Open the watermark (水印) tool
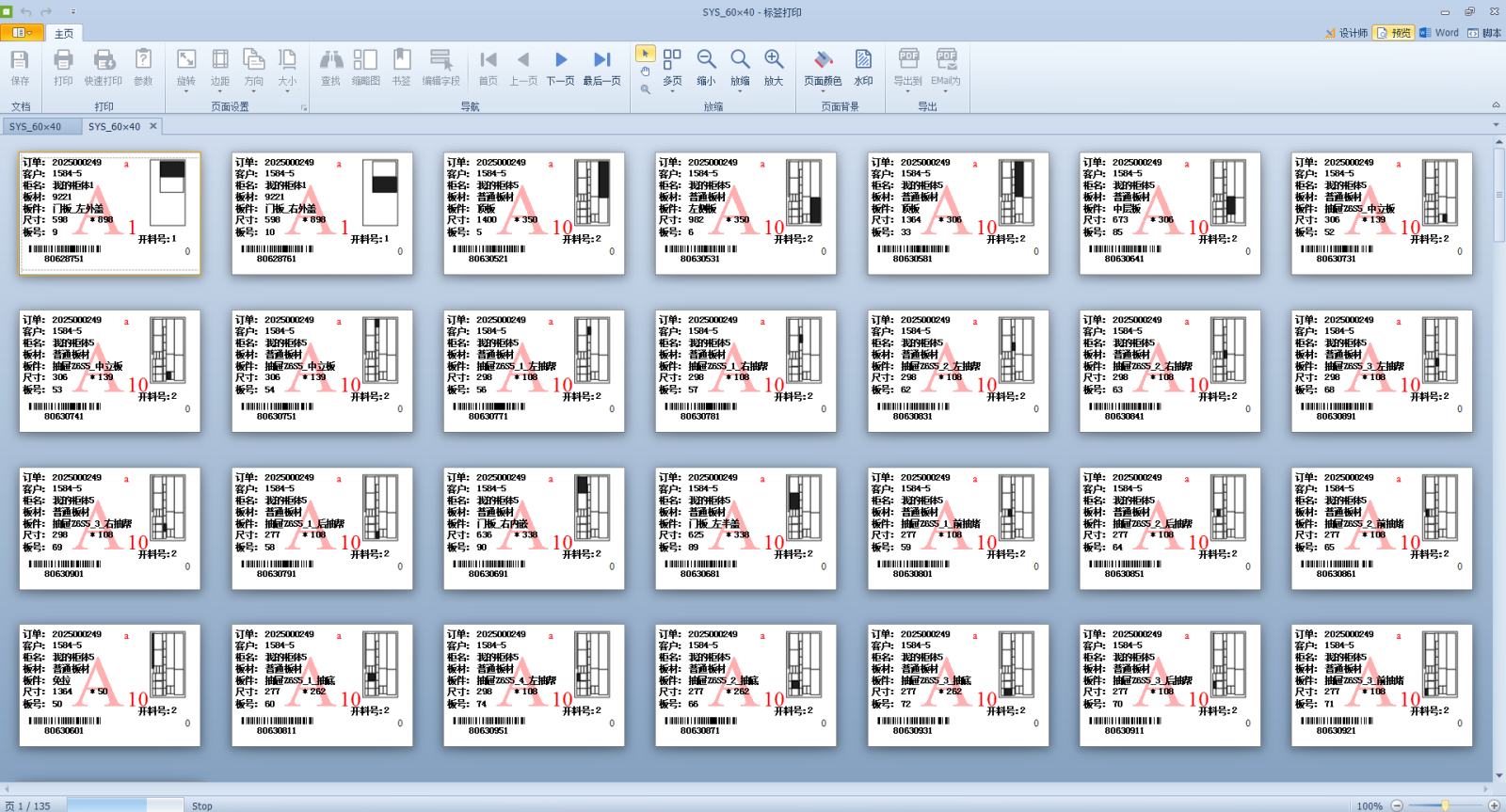The width and height of the screenshot is (1506, 812). coord(863,67)
